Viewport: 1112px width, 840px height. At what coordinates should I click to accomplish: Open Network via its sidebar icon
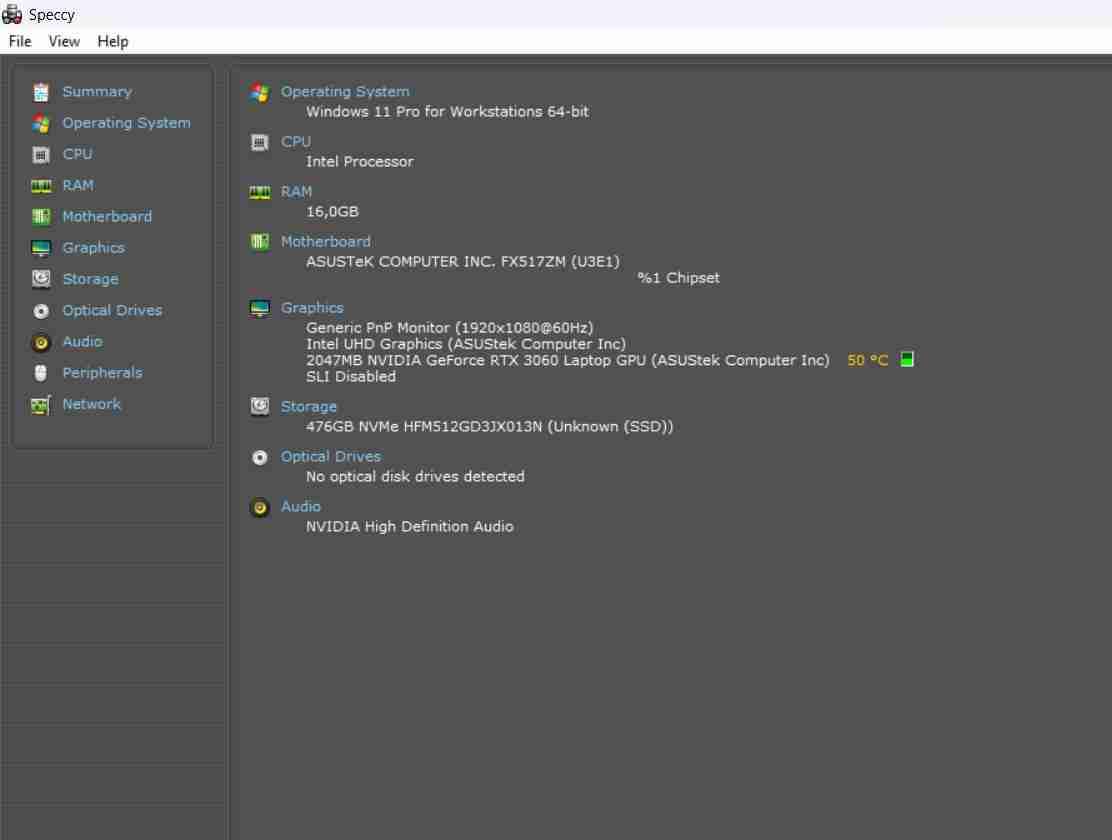pyautogui.click(x=41, y=403)
